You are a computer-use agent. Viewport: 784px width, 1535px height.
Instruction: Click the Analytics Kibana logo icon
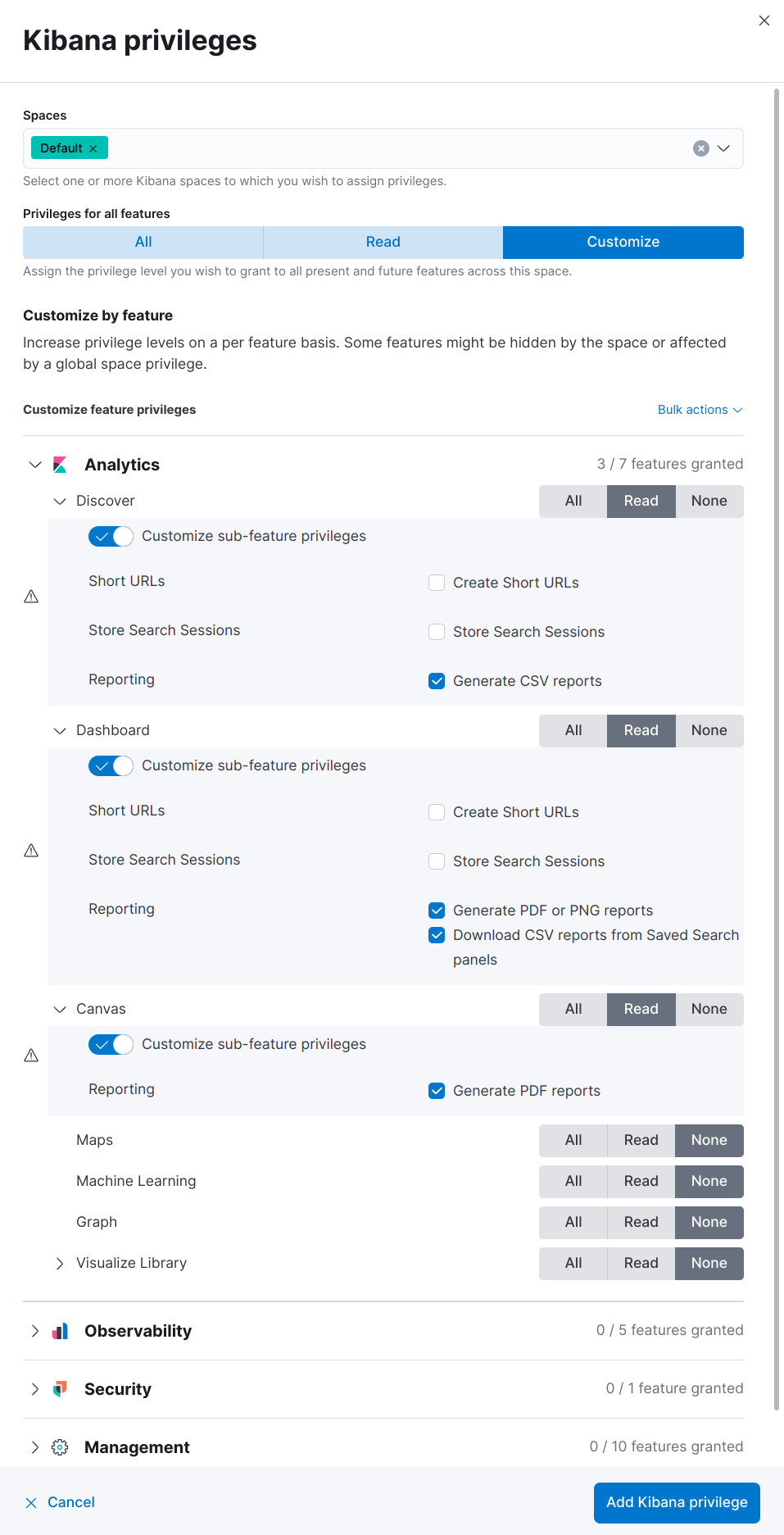tap(60, 465)
